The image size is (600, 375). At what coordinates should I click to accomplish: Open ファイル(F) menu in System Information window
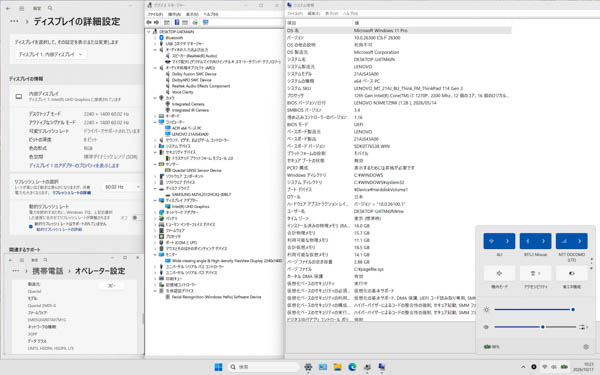295,13
